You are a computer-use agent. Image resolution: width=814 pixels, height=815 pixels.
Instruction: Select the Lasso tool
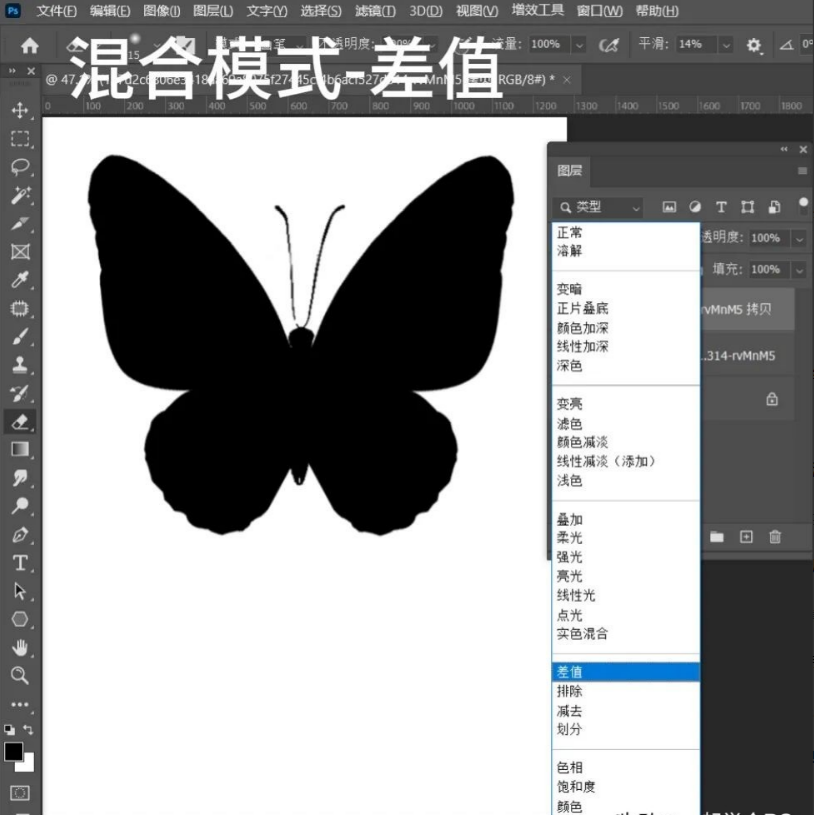[20, 167]
